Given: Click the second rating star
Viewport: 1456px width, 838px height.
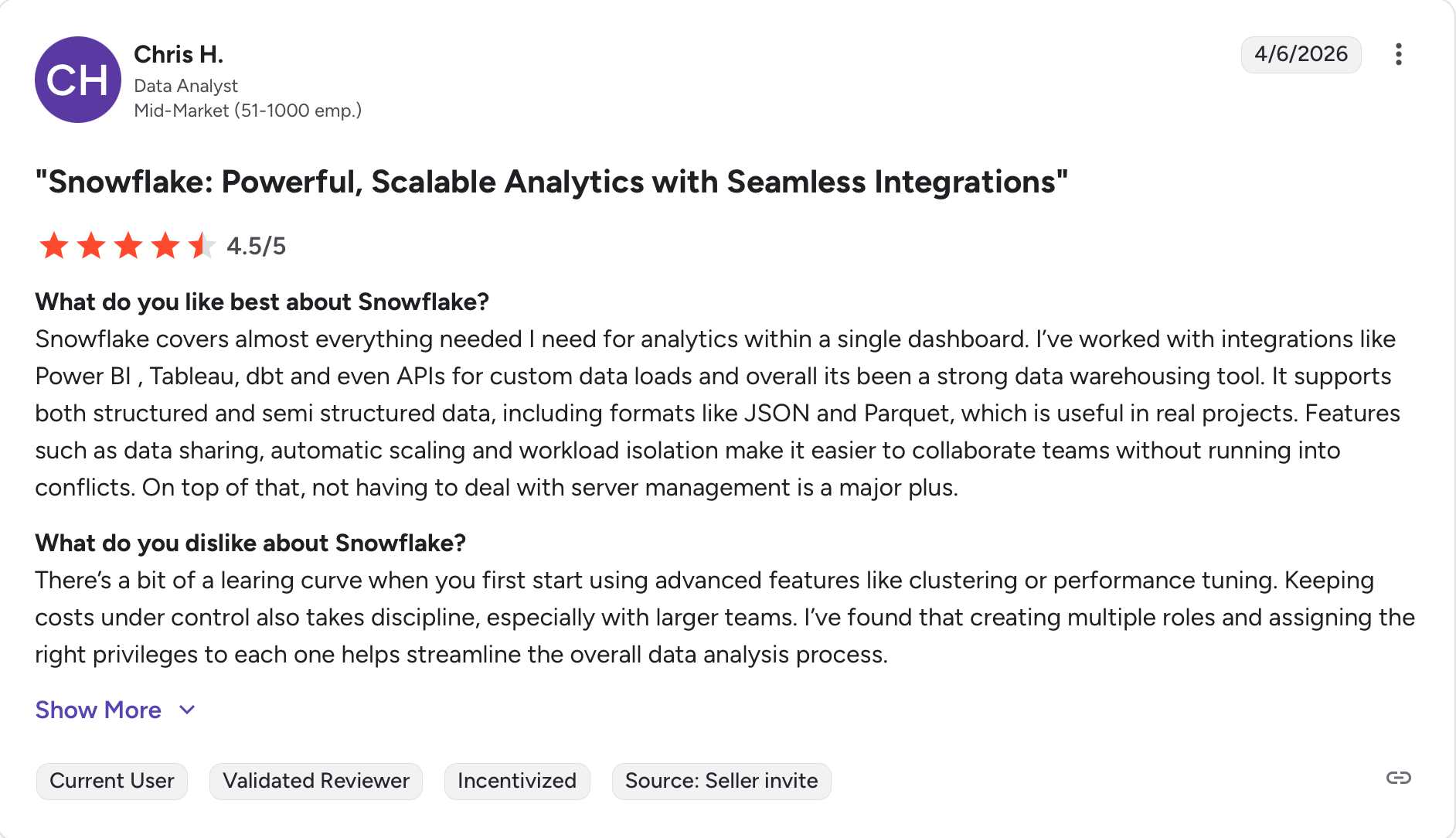Looking at the screenshot, I should click(91, 246).
